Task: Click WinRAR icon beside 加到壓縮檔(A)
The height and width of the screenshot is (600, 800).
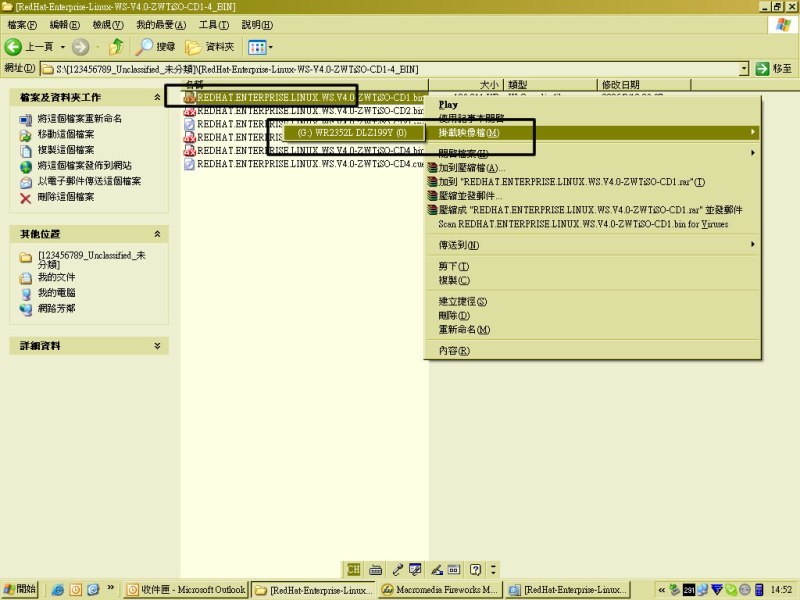Action: click(x=432, y=167)
